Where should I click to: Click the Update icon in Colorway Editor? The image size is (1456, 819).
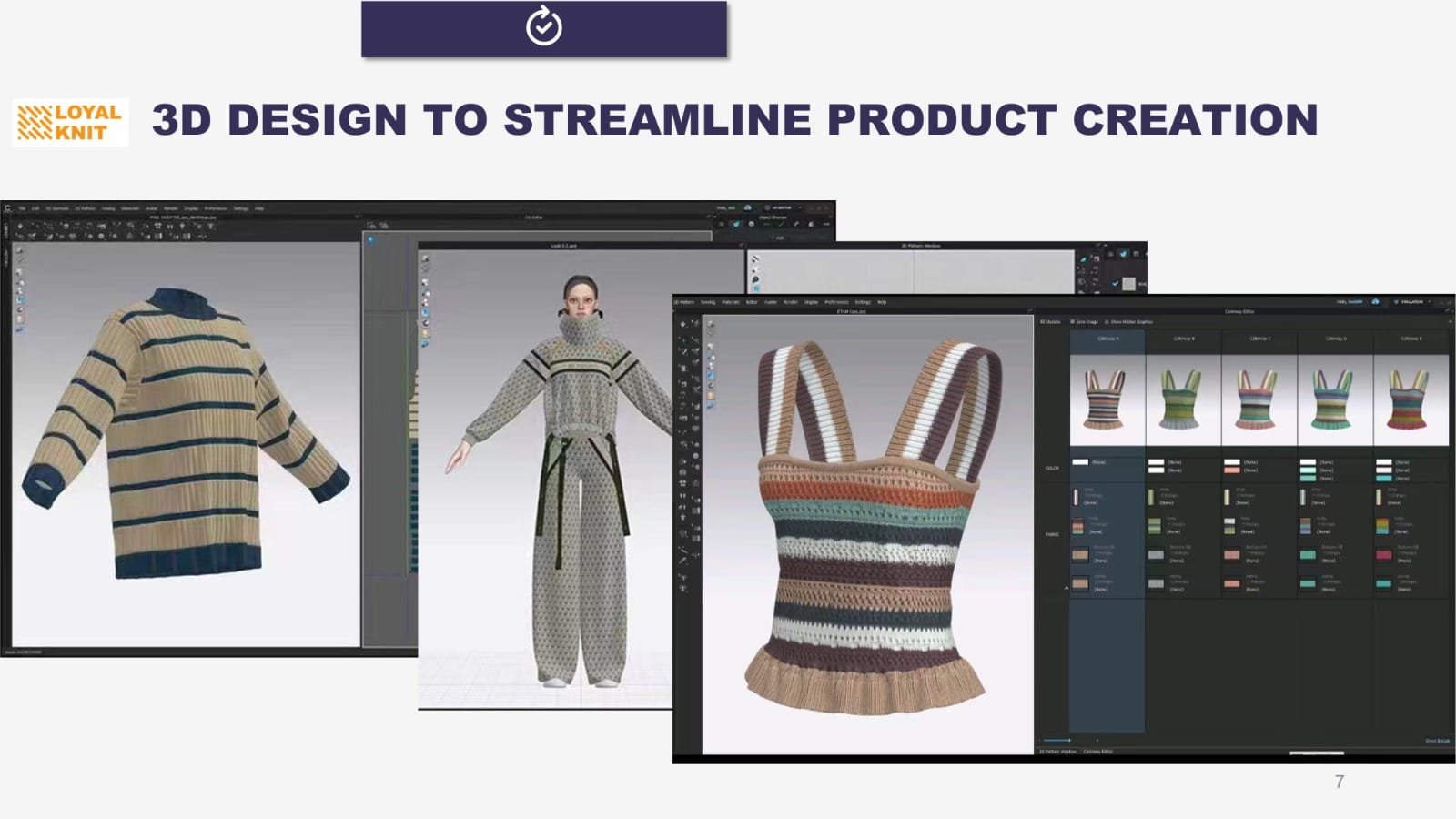tap(1044, 322)
